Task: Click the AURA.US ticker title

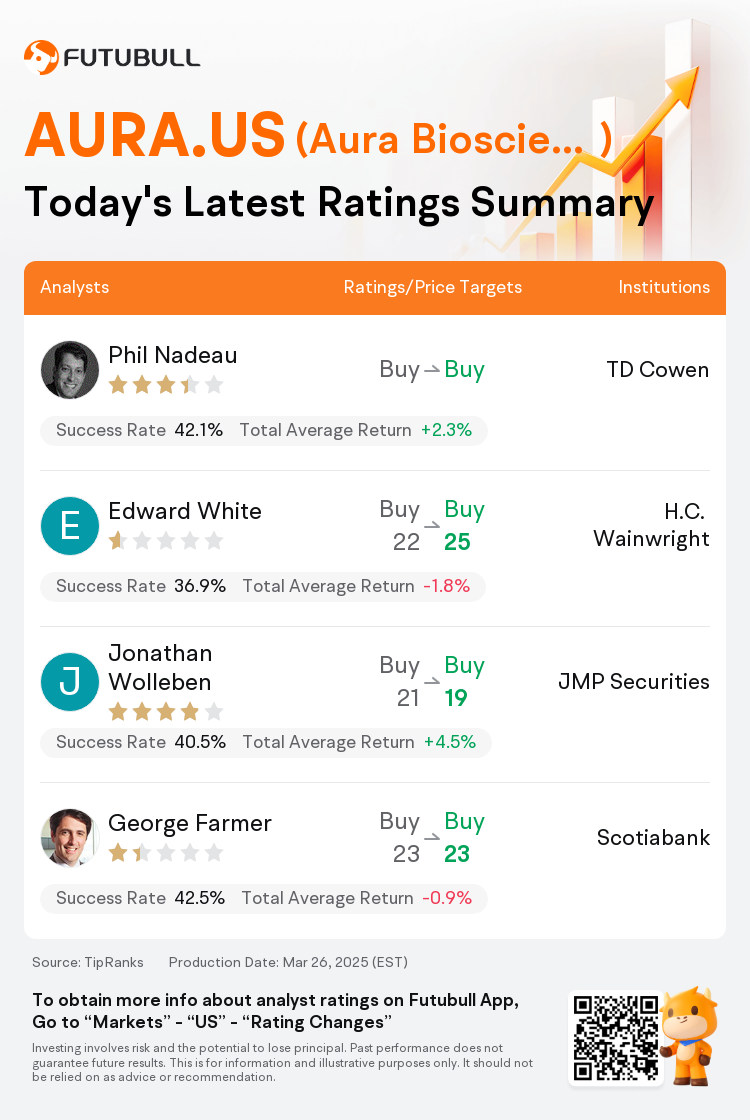Action: pos(155,135)
